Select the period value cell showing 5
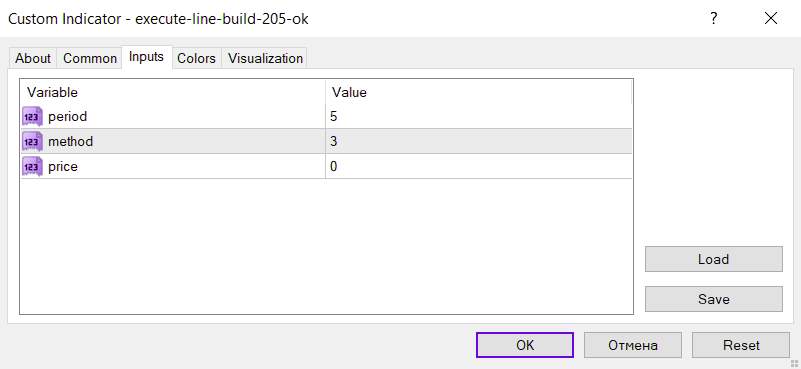The height and width of the screenshot is (369, 801). pyautogui.click(x=479, y=117)
